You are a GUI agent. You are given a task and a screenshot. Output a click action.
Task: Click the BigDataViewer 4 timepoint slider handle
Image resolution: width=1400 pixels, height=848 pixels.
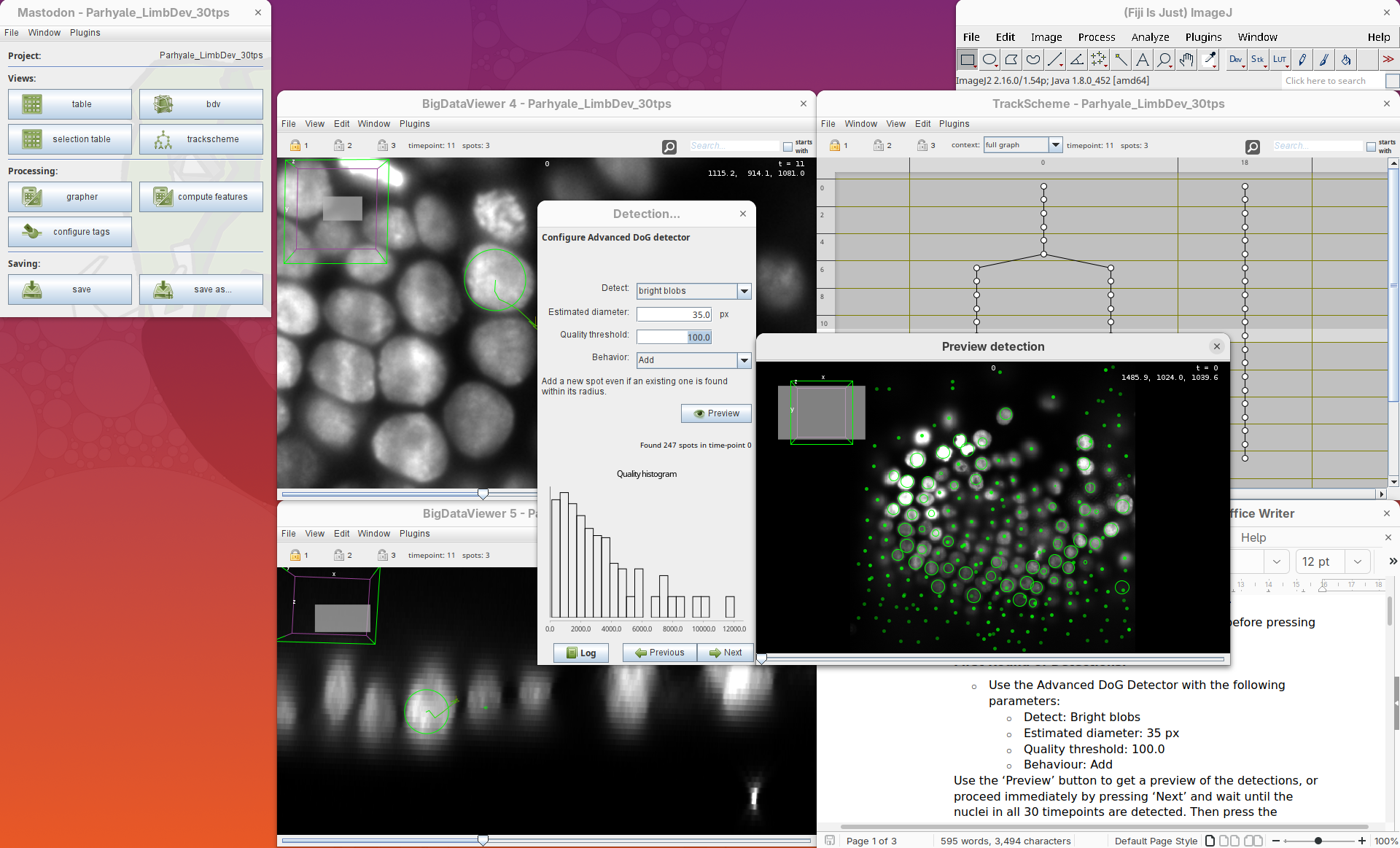[483, 494]
